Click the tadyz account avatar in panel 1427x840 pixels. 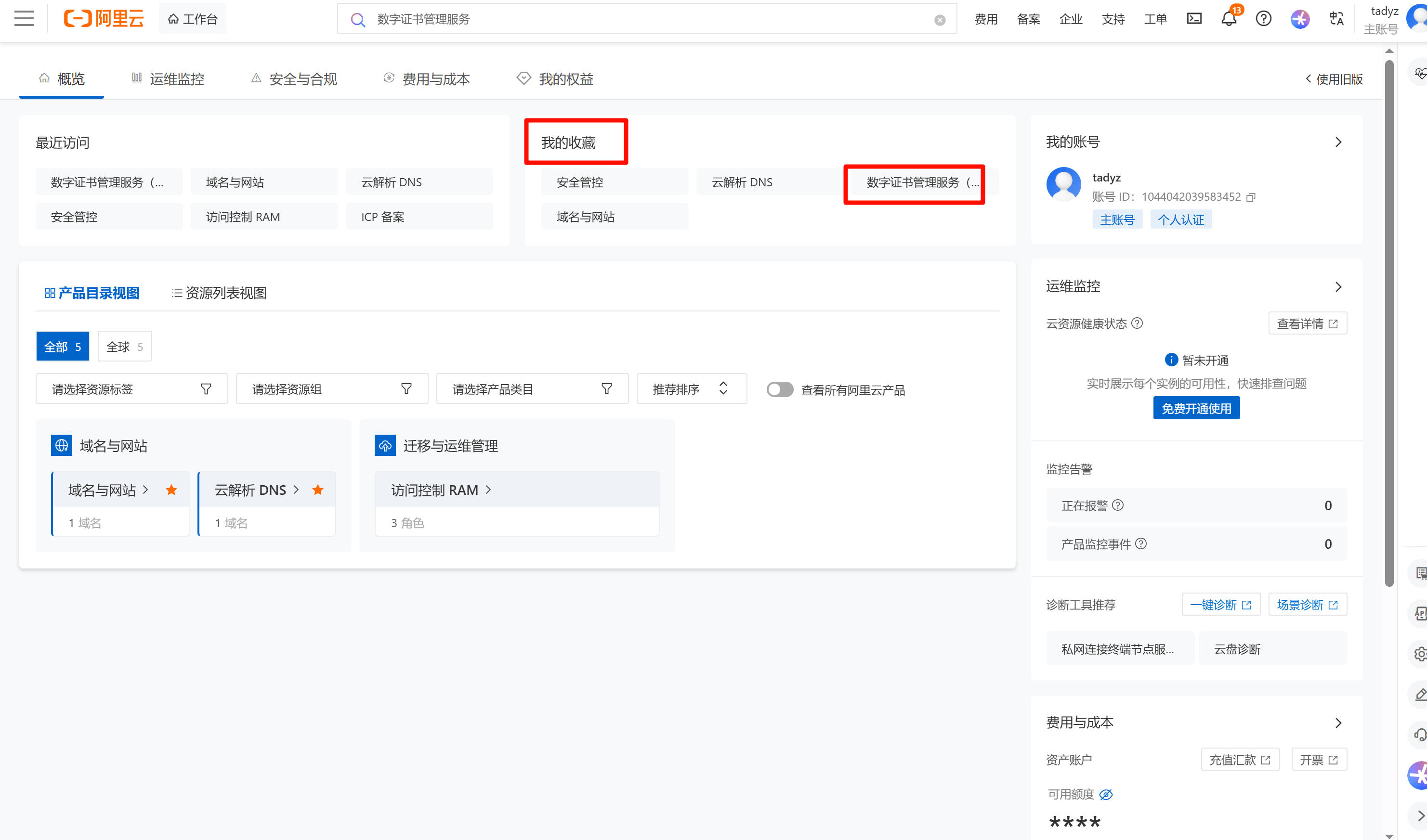pyautogui.click(x=1063, y=184)
